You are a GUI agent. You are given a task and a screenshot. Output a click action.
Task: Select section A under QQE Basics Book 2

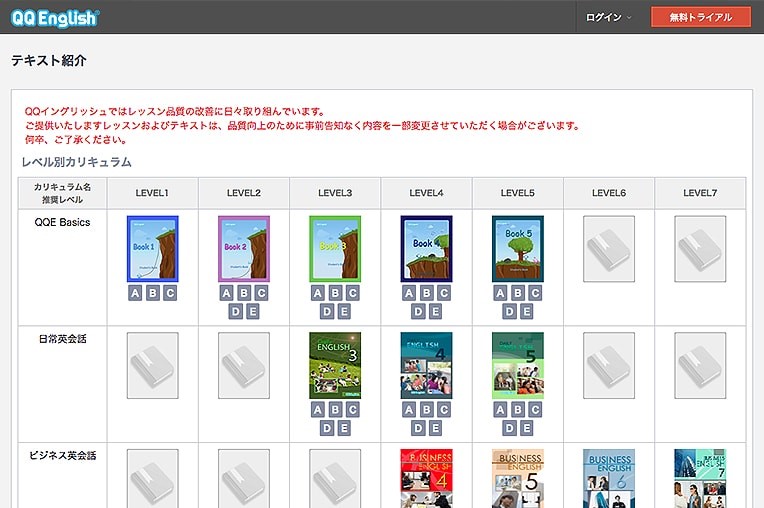pos(227,293)
